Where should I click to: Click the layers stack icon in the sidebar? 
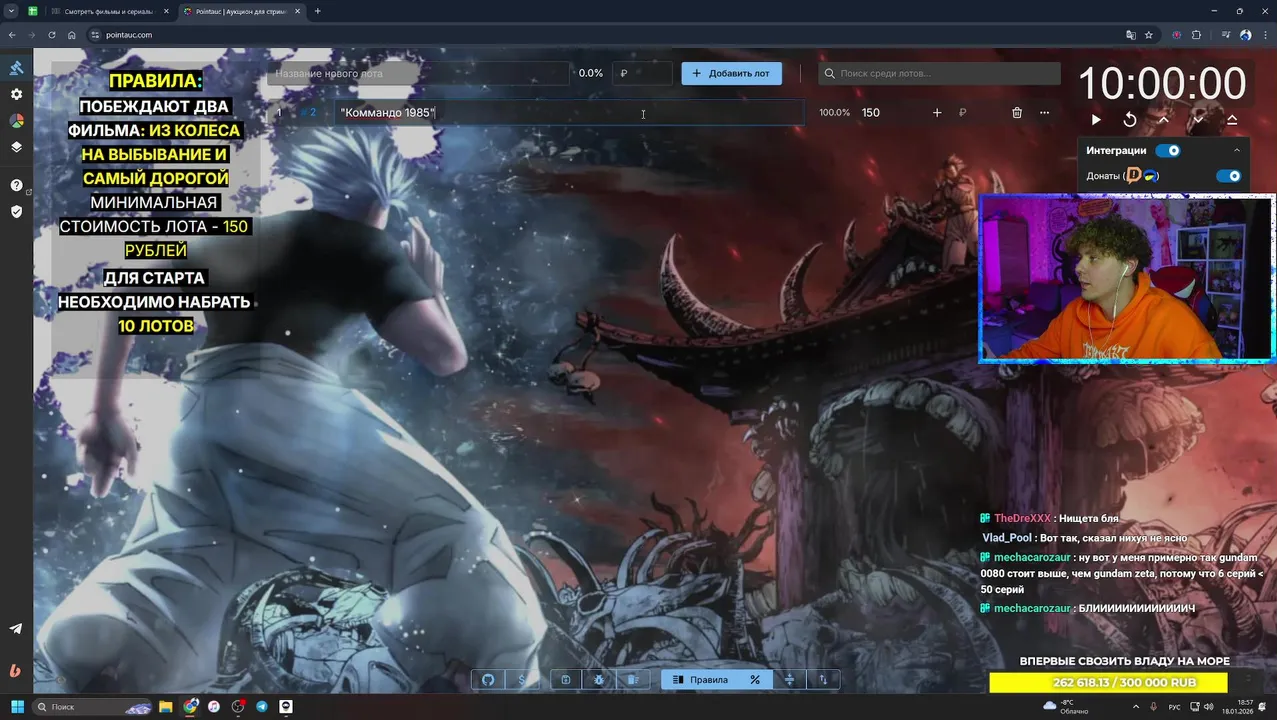tap(16, 147)
